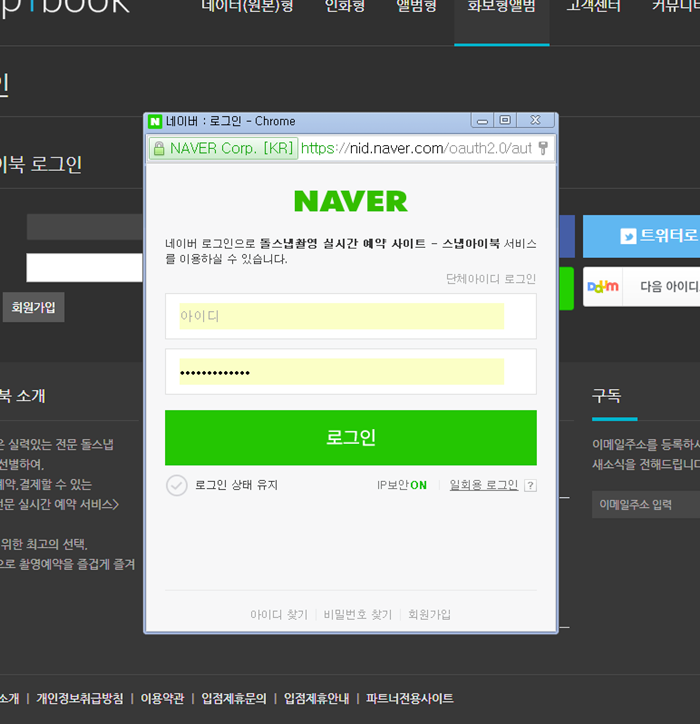This screenshot has height=724, width=700.
Task: Open 입점제휴문의 footer link
Action: coord(234,699)
